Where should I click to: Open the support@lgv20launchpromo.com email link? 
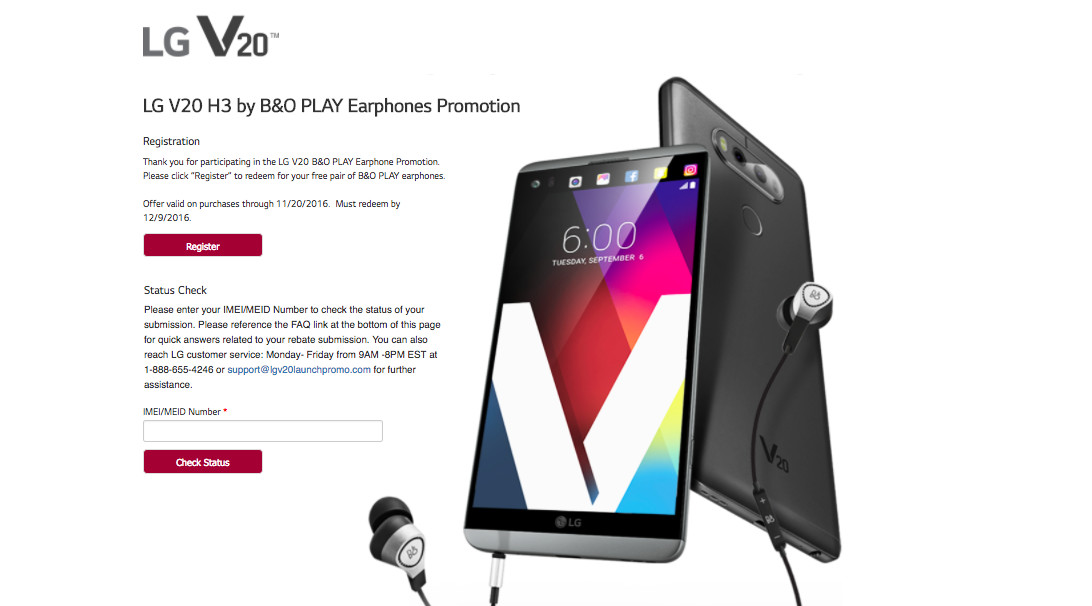(299, 370)
